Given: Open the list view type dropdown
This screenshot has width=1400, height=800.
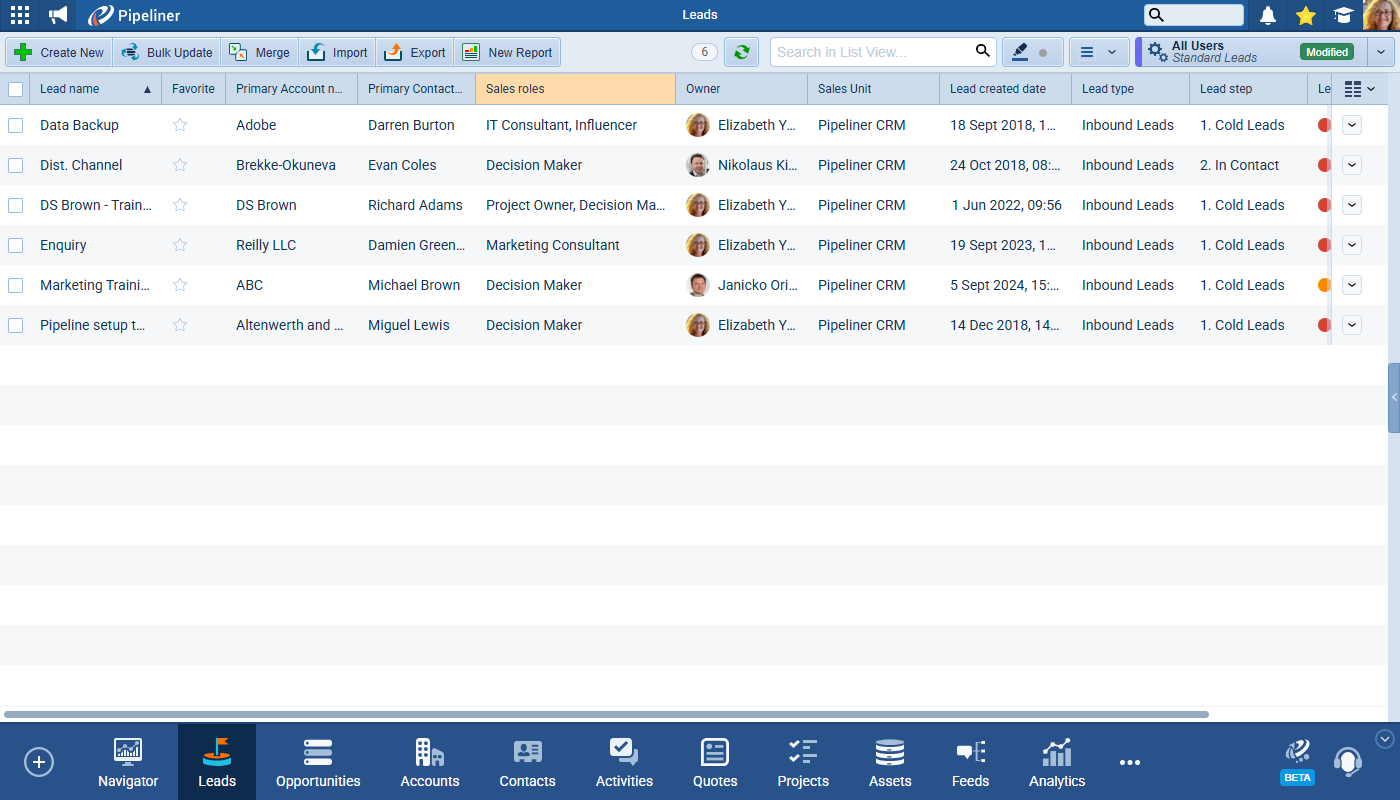Looking at the screenshot, I should point(1098,52).
